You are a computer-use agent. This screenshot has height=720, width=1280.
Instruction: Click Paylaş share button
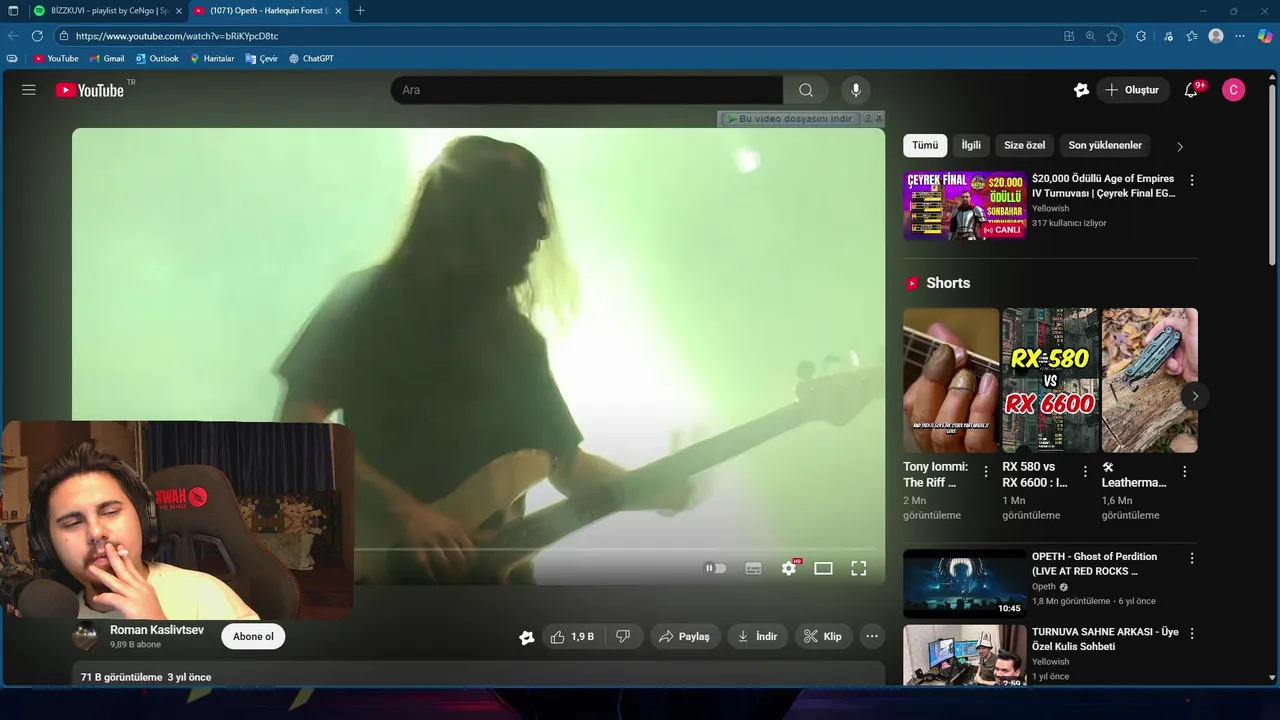pyautogui.click(x=685, y=637)
